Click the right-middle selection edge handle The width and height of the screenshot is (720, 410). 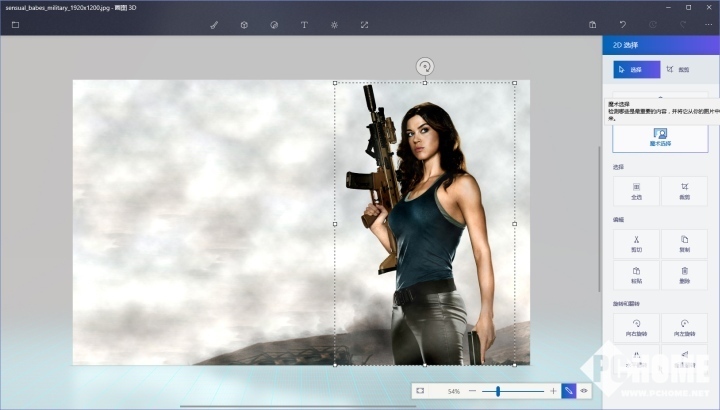pyautogui.click(x=514, y=224)
